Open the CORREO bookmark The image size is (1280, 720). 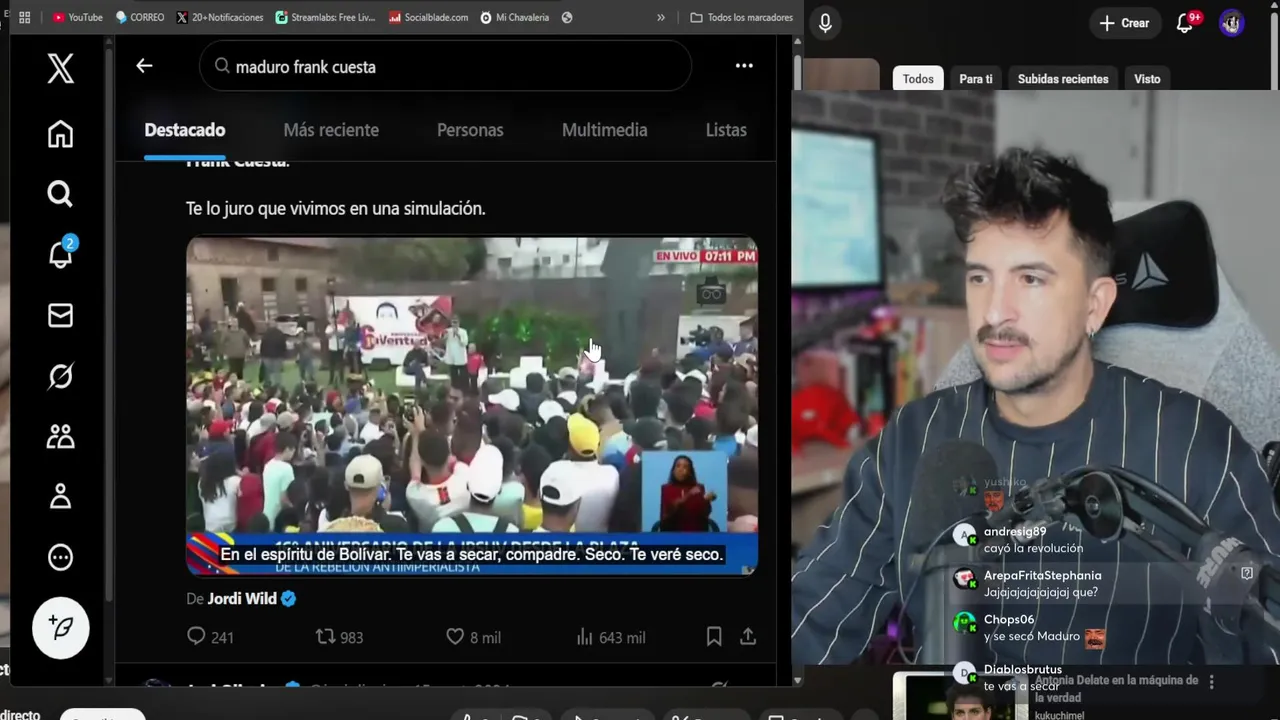click(x=139, y=17)
